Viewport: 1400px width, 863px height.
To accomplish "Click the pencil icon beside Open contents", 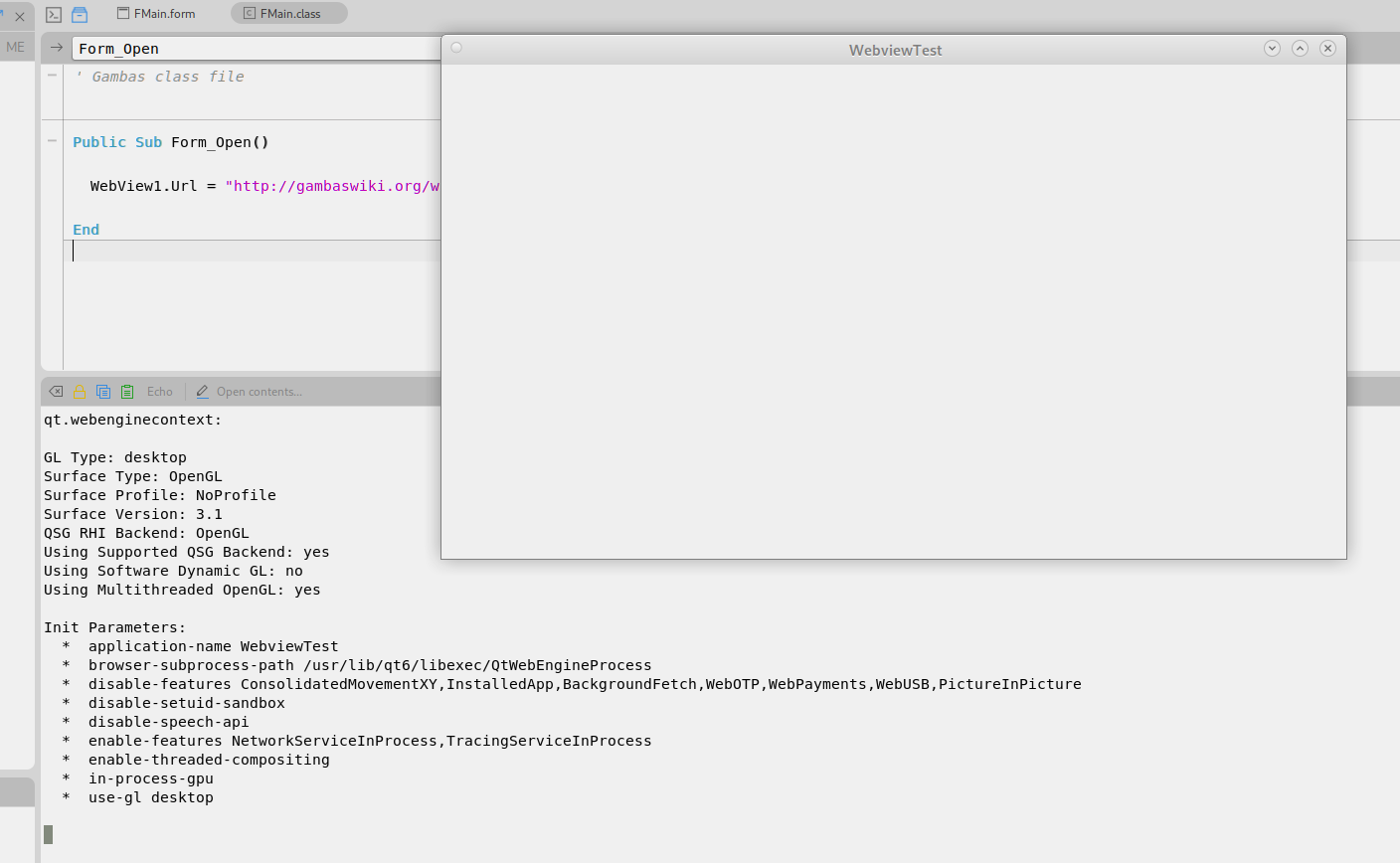I will pyautogui.click(x=202, y=391).
